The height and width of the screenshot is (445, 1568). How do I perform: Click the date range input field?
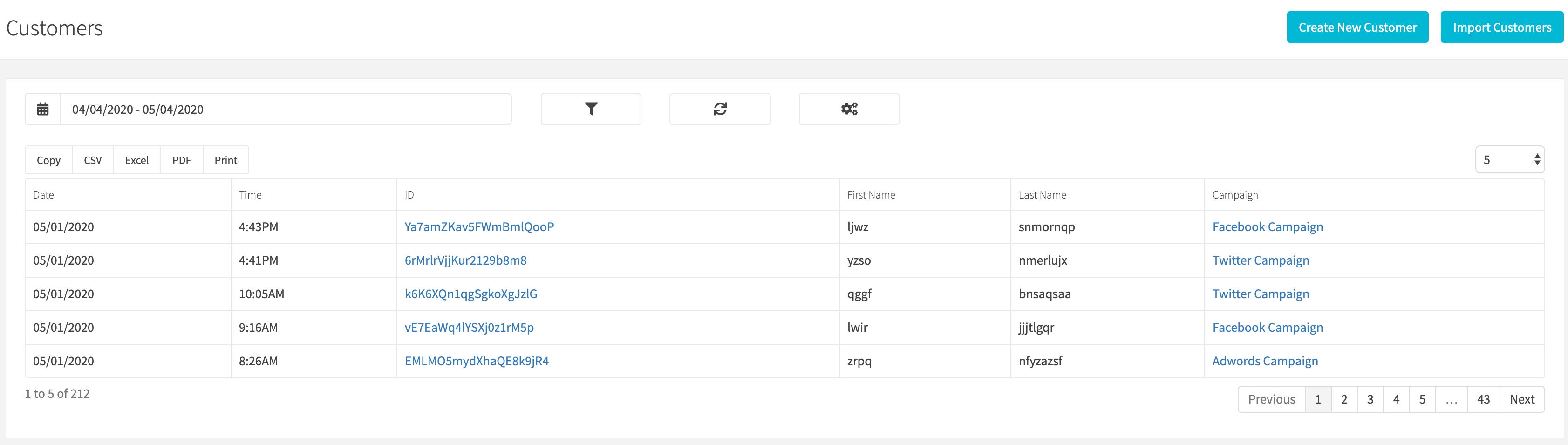tap(286, 109)
